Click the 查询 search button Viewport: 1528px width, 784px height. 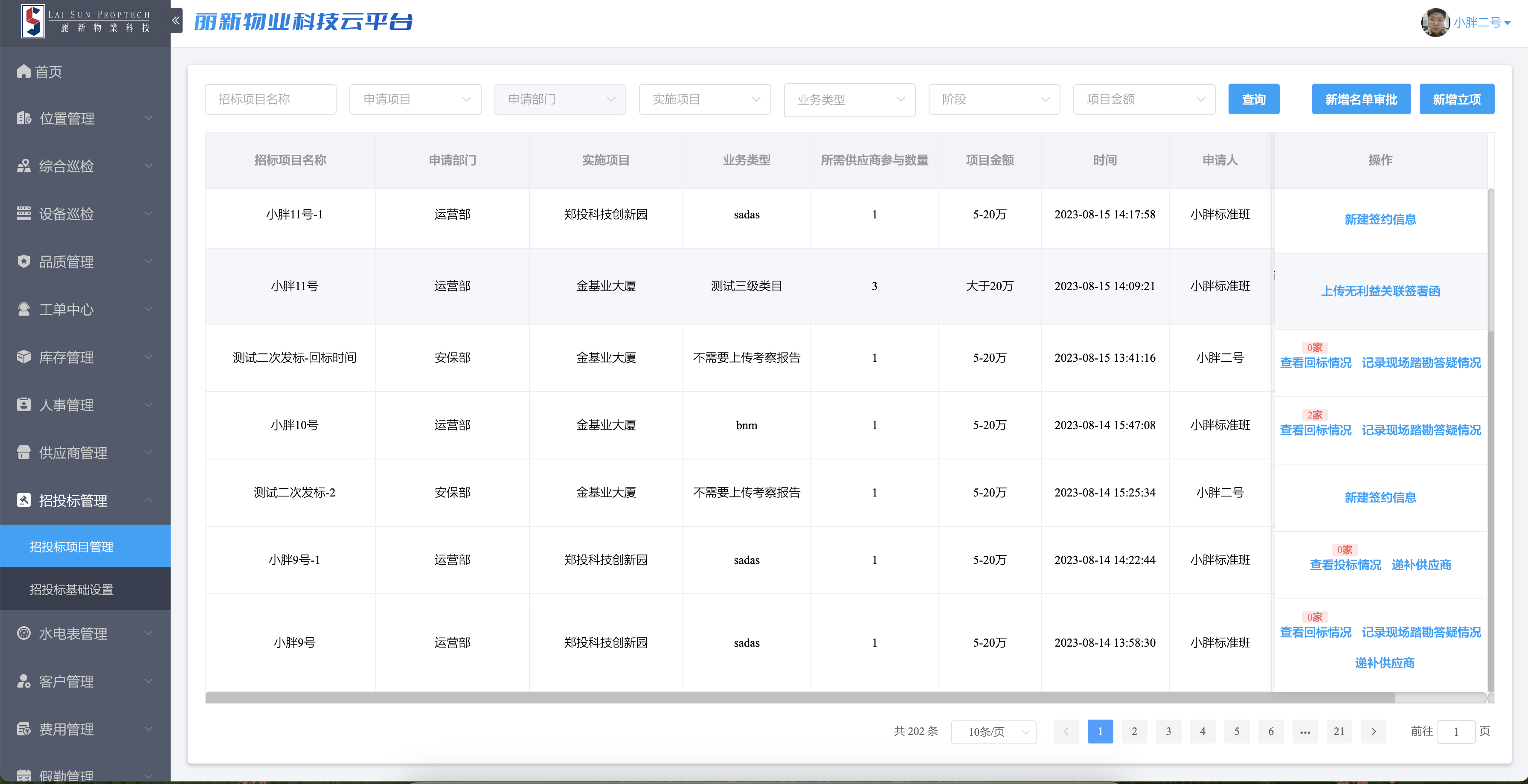[1253, 99]
